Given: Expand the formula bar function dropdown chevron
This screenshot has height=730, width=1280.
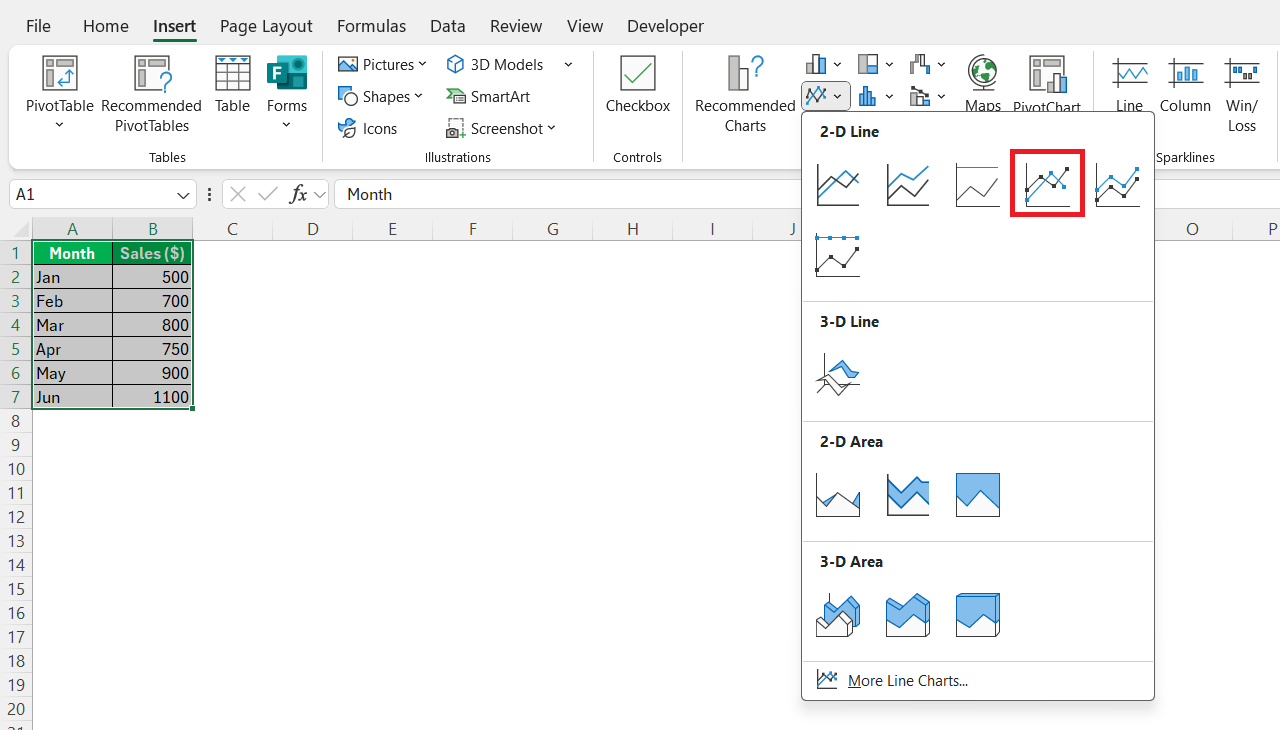Looking at the screenshot, I should tap(319, 194).
